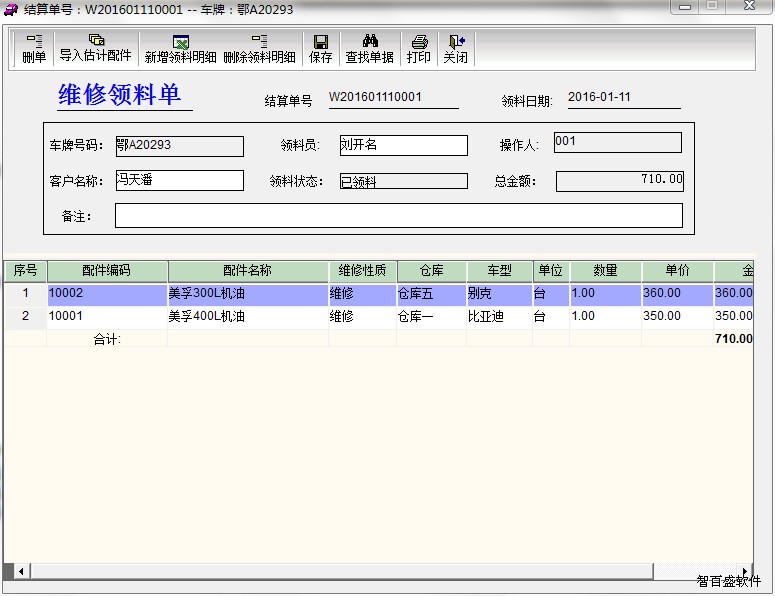Image resolution: width=775 pixels, height=596 pixels.
Task: Click the 单价 column header
Action: 678,271
